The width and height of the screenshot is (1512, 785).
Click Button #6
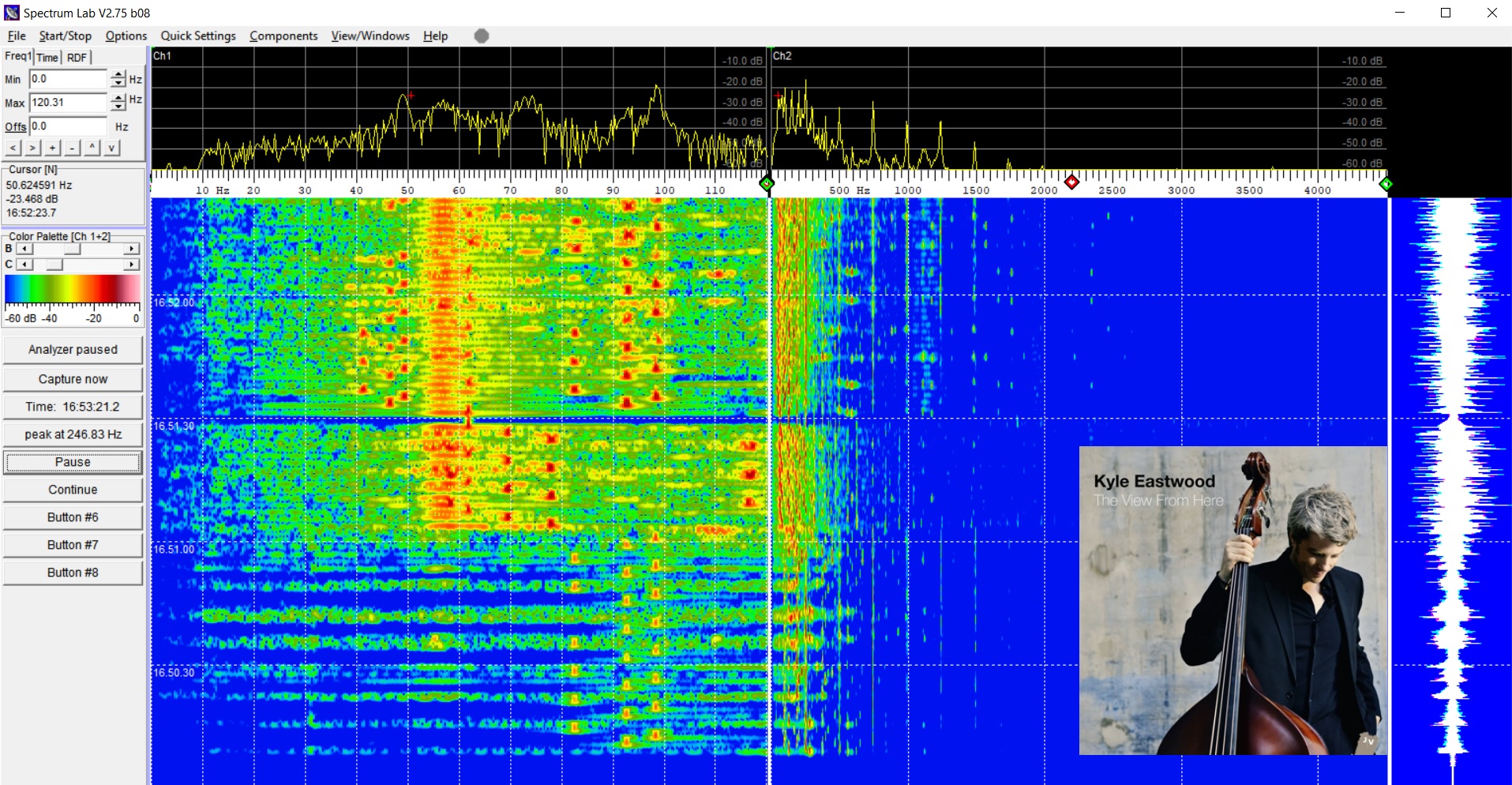point(73,517)
